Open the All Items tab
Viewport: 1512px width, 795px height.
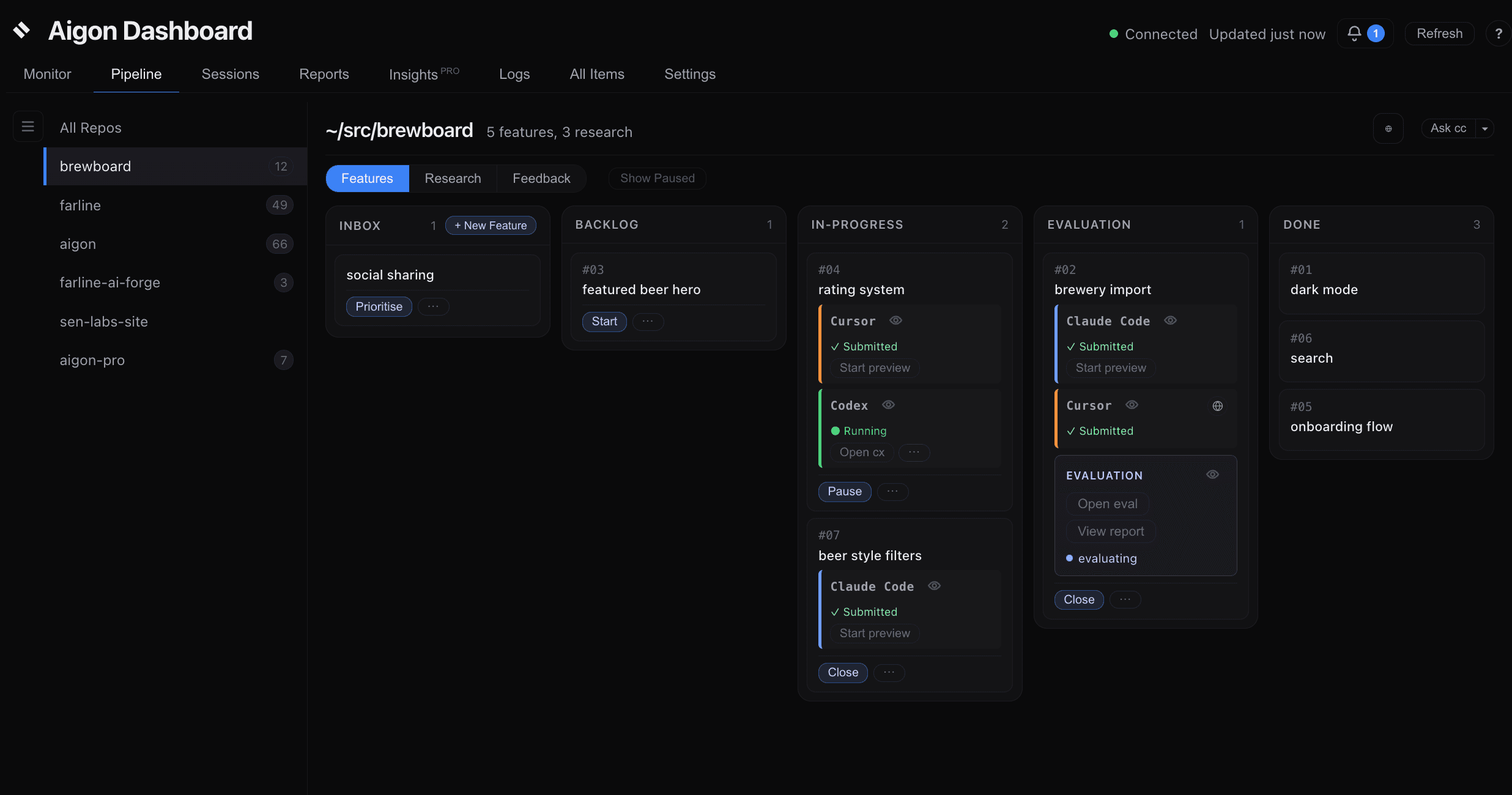(x=597, y=74)
